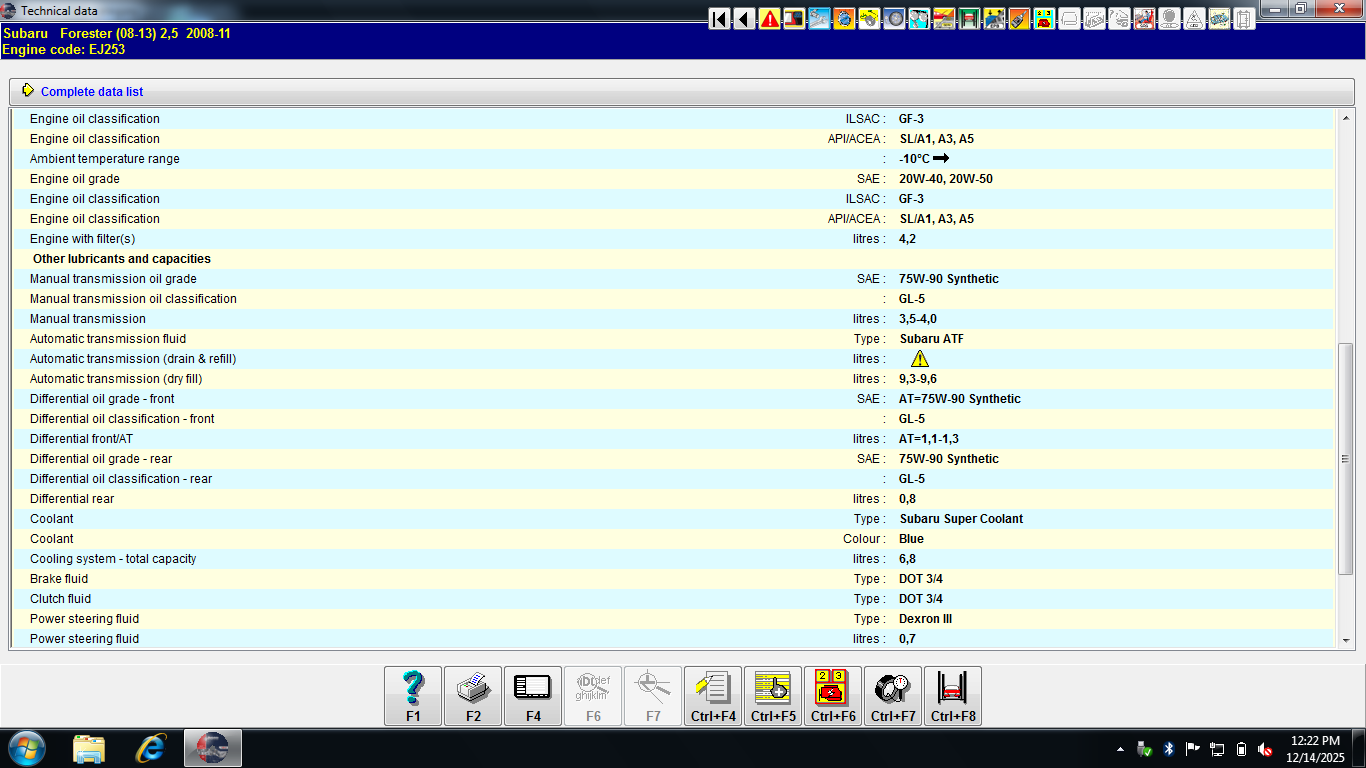Click the 'Dexron III' power steering fluid value
This screenshot has width=1366, height=768.
click(925, 619)
